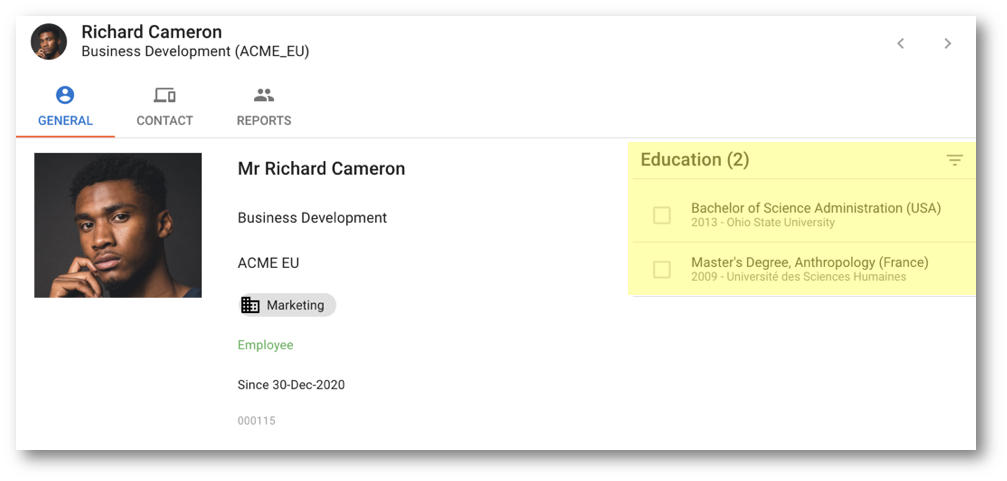
Task: Click the Reports people icon
Action: coord(264,95)
